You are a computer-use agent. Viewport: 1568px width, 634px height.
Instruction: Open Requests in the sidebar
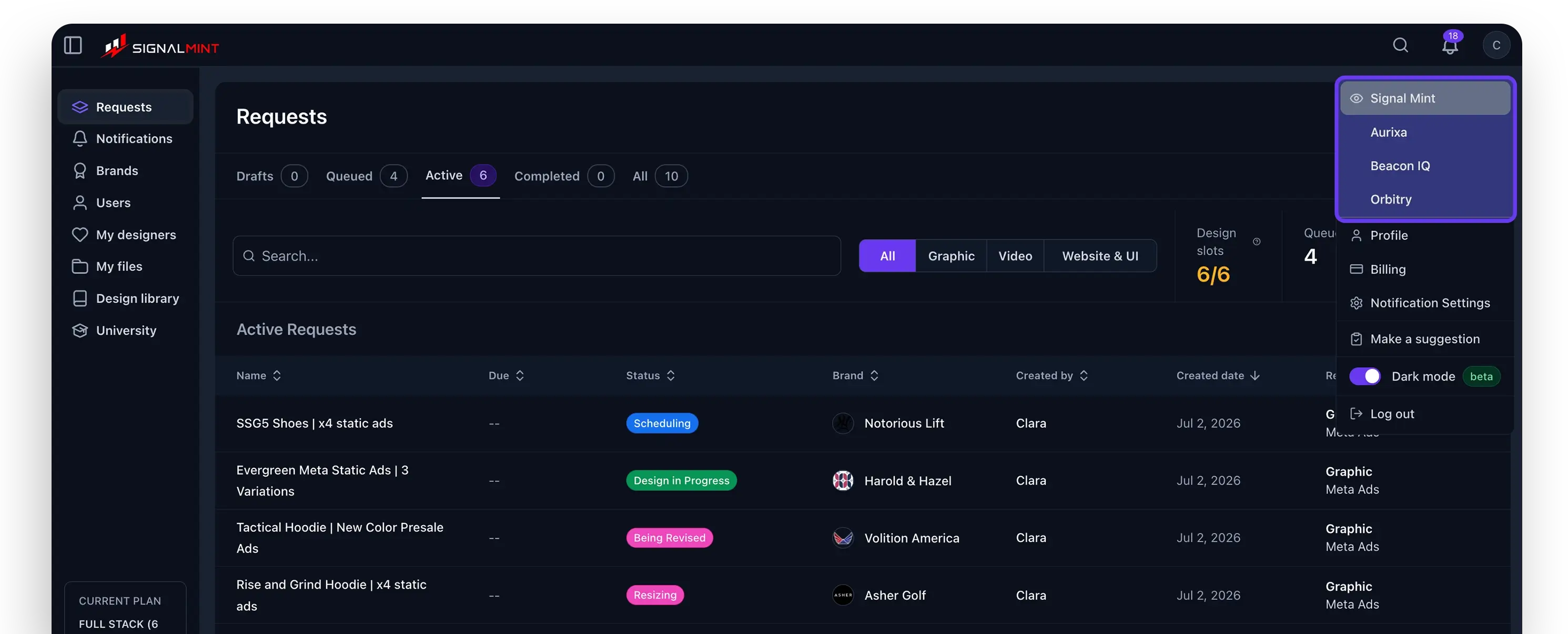125,107
